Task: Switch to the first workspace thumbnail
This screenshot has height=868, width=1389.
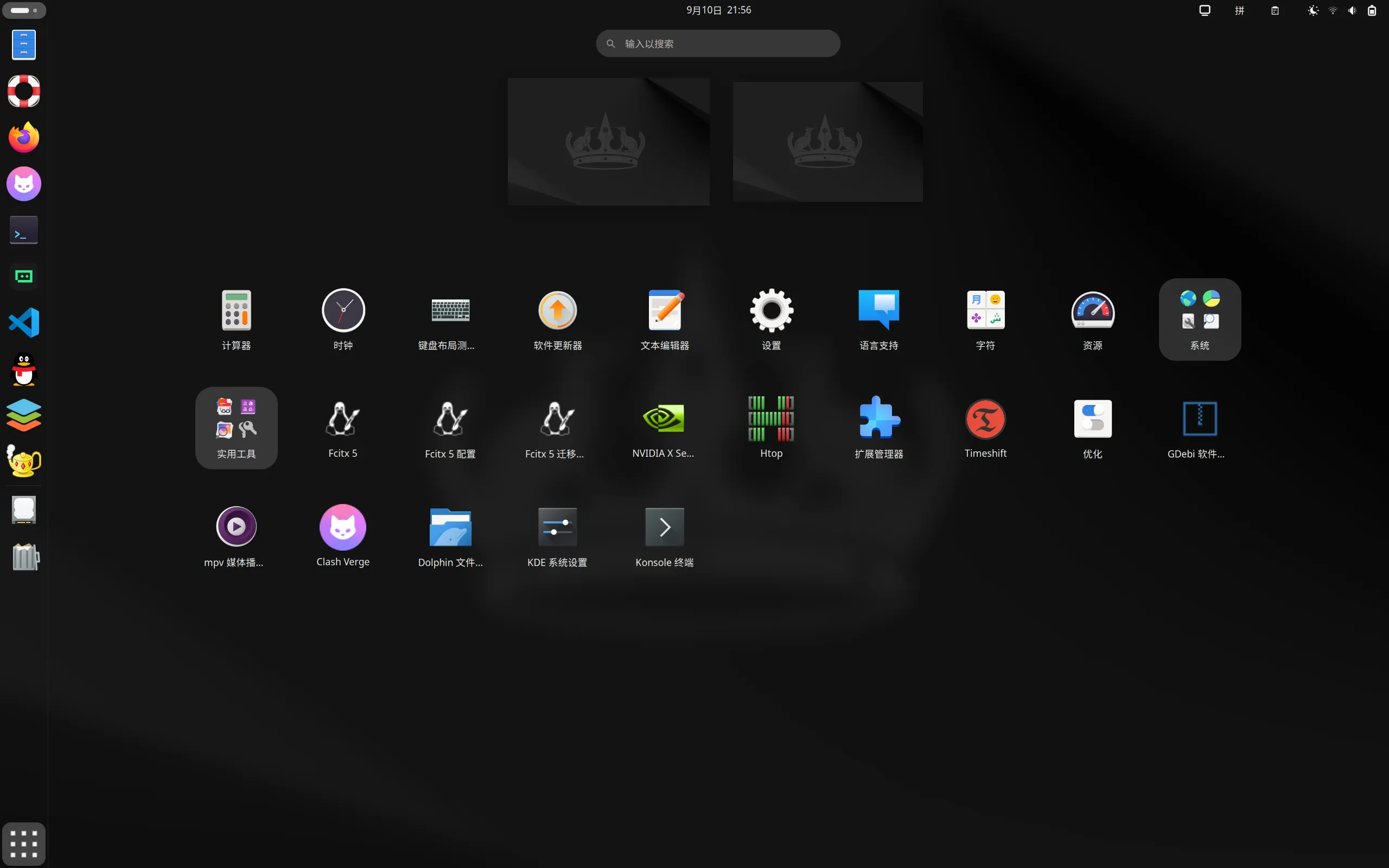Action: [x=608, y=141]
